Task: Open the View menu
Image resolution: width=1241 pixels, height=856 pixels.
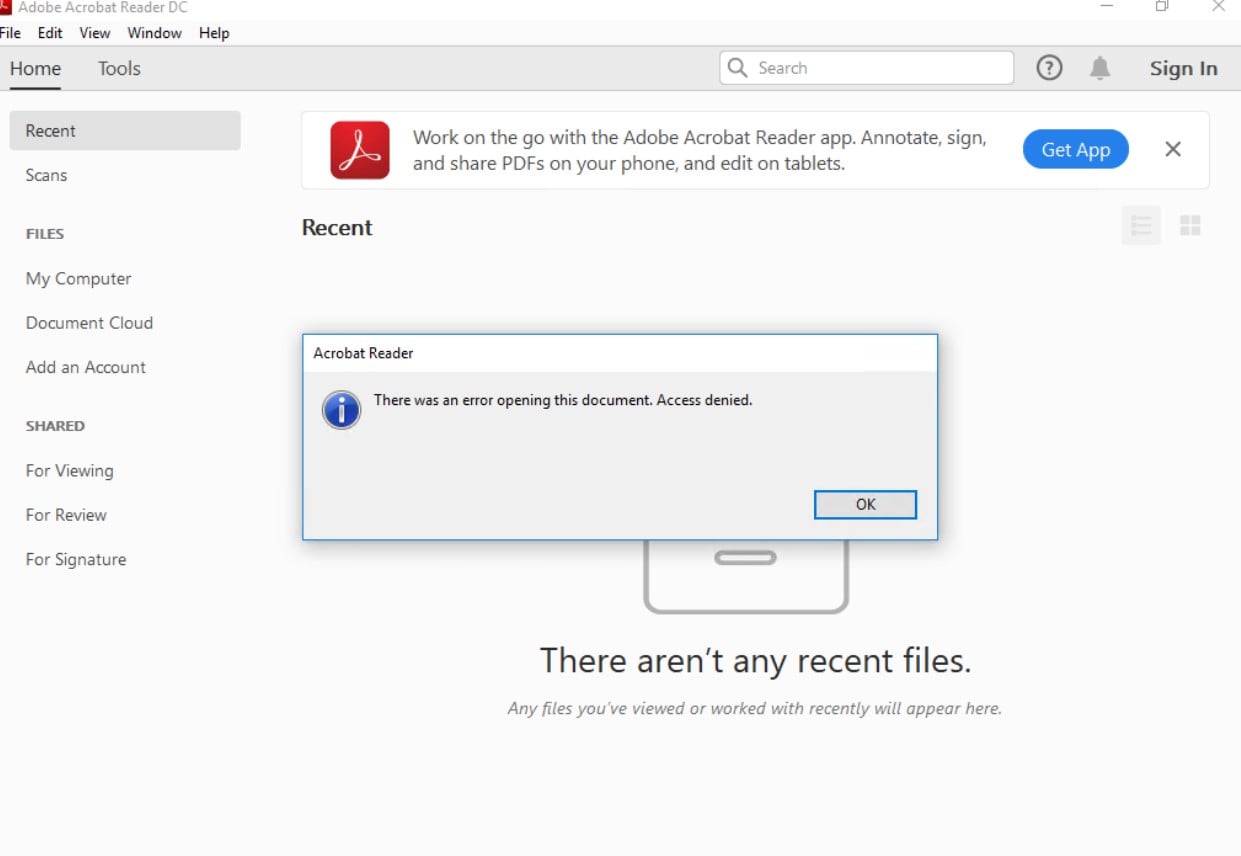Action: [x=95, y=33]
